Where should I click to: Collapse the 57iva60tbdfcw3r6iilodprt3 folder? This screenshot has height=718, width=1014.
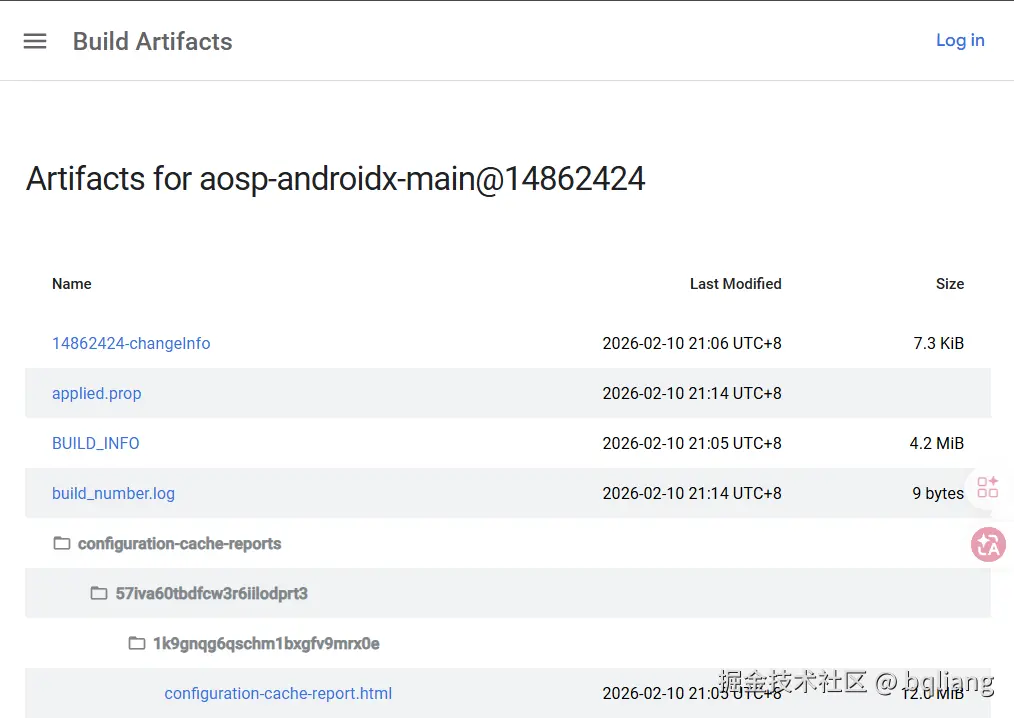[x=212, y=594]
